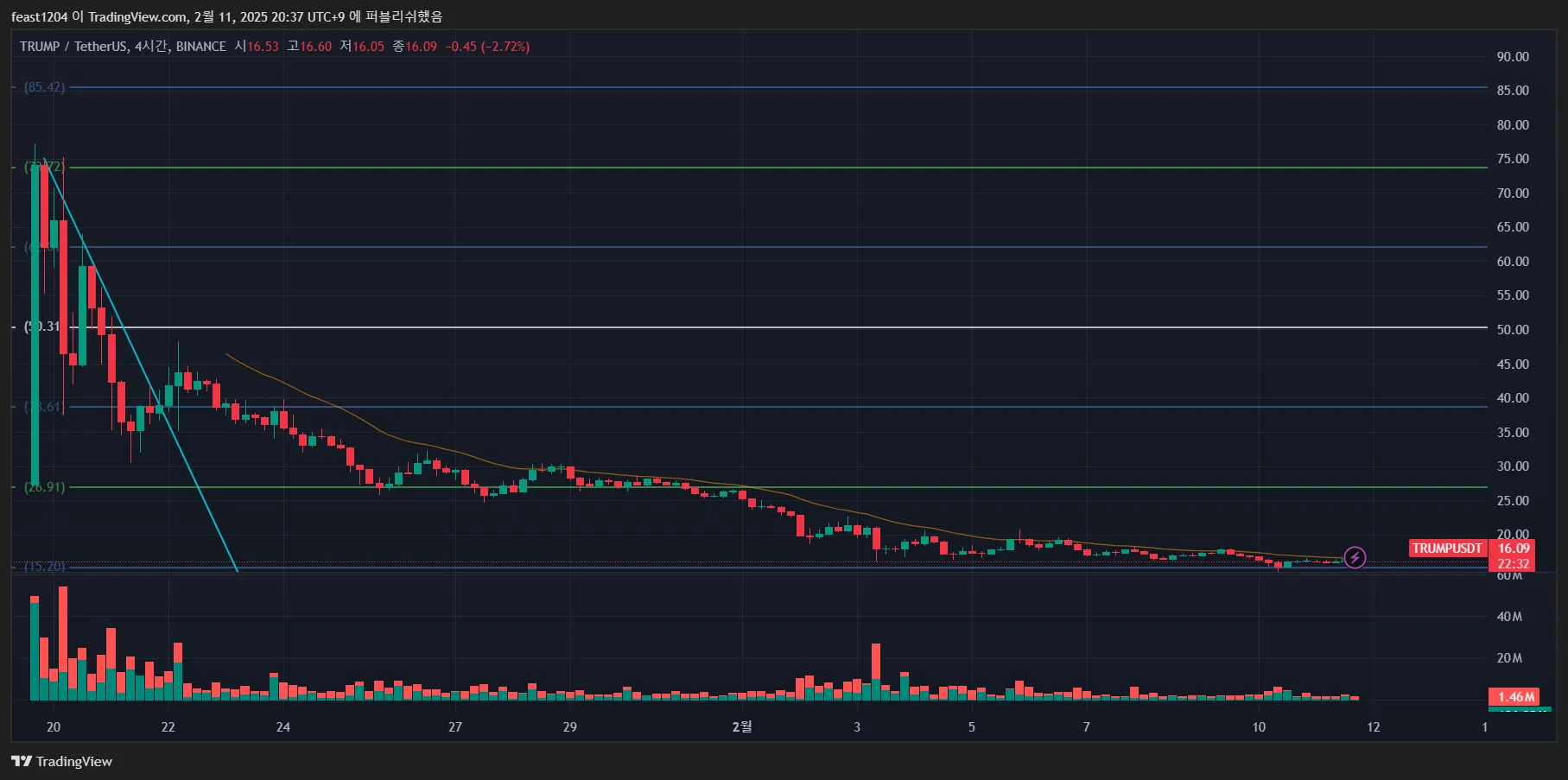Click the feast1204 publisher name at top
Image resolution: width=1568 pixels, height=780 pixels.
point(39,16)
